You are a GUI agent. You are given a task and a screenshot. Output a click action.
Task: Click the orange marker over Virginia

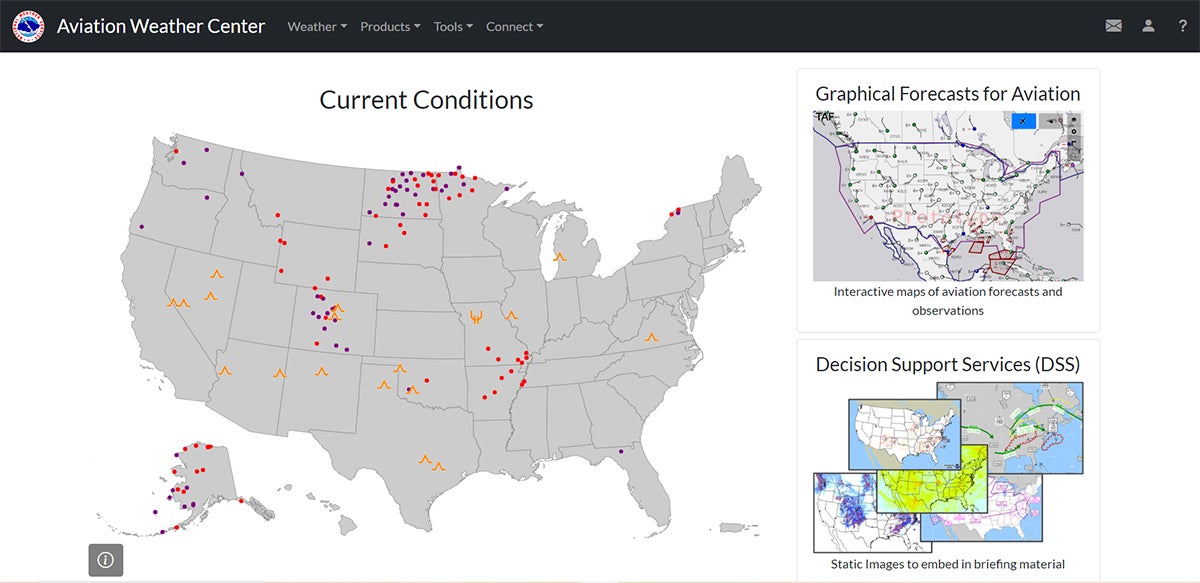652,337
